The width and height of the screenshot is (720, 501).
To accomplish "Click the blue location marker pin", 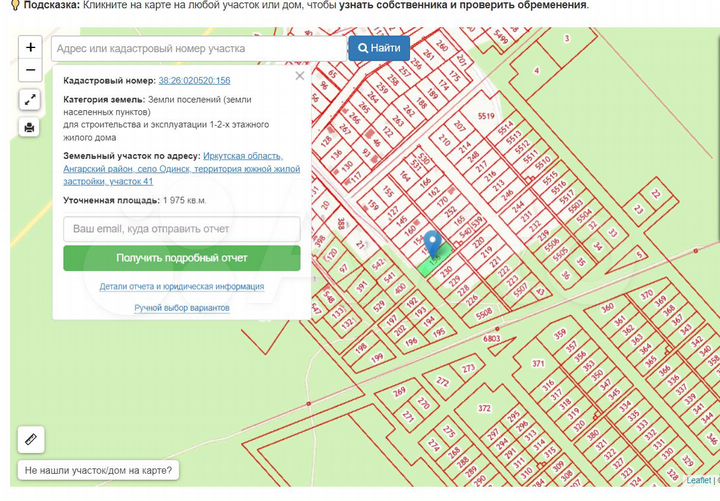I will [432, 244].
